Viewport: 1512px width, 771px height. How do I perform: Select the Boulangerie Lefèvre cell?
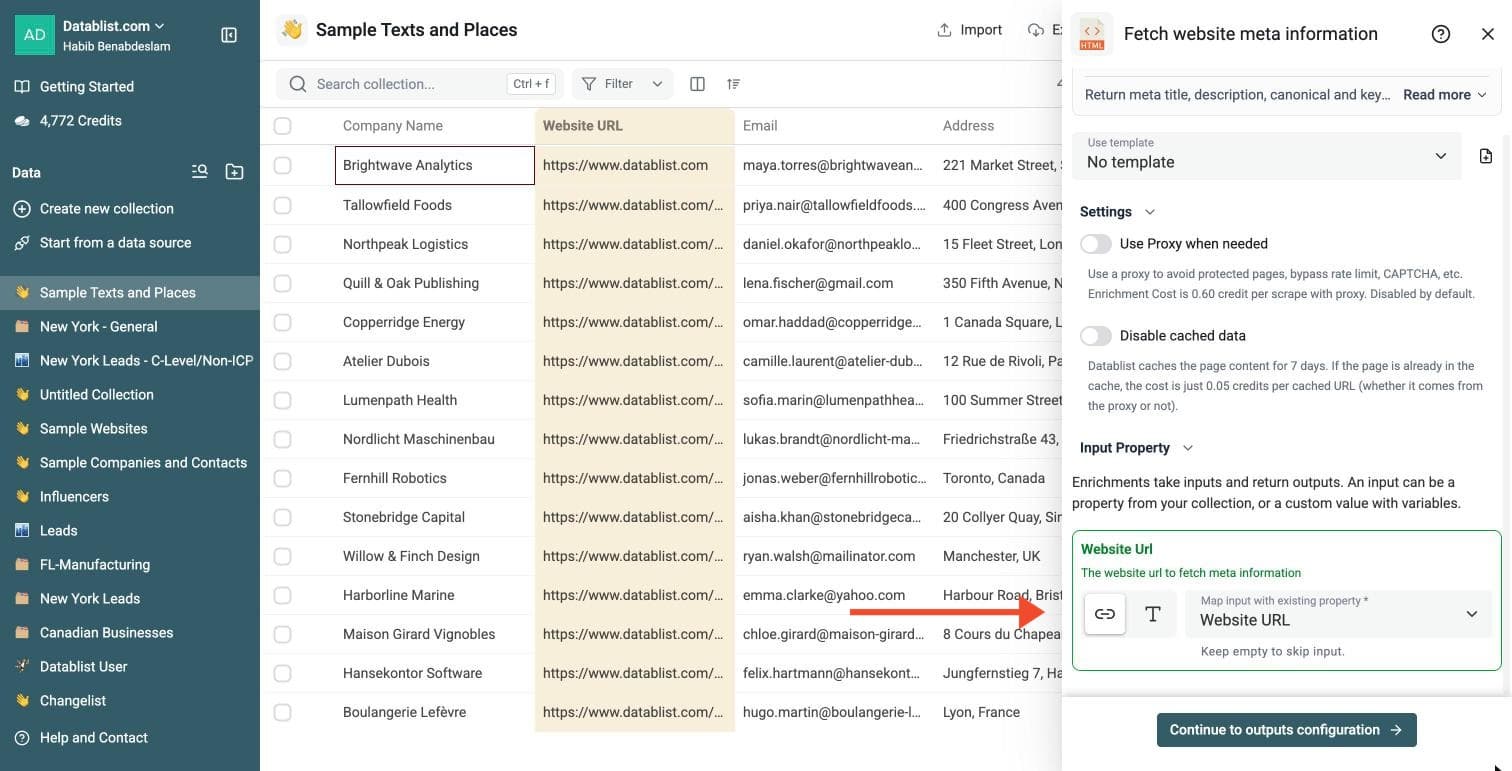(x=435, y=712)
